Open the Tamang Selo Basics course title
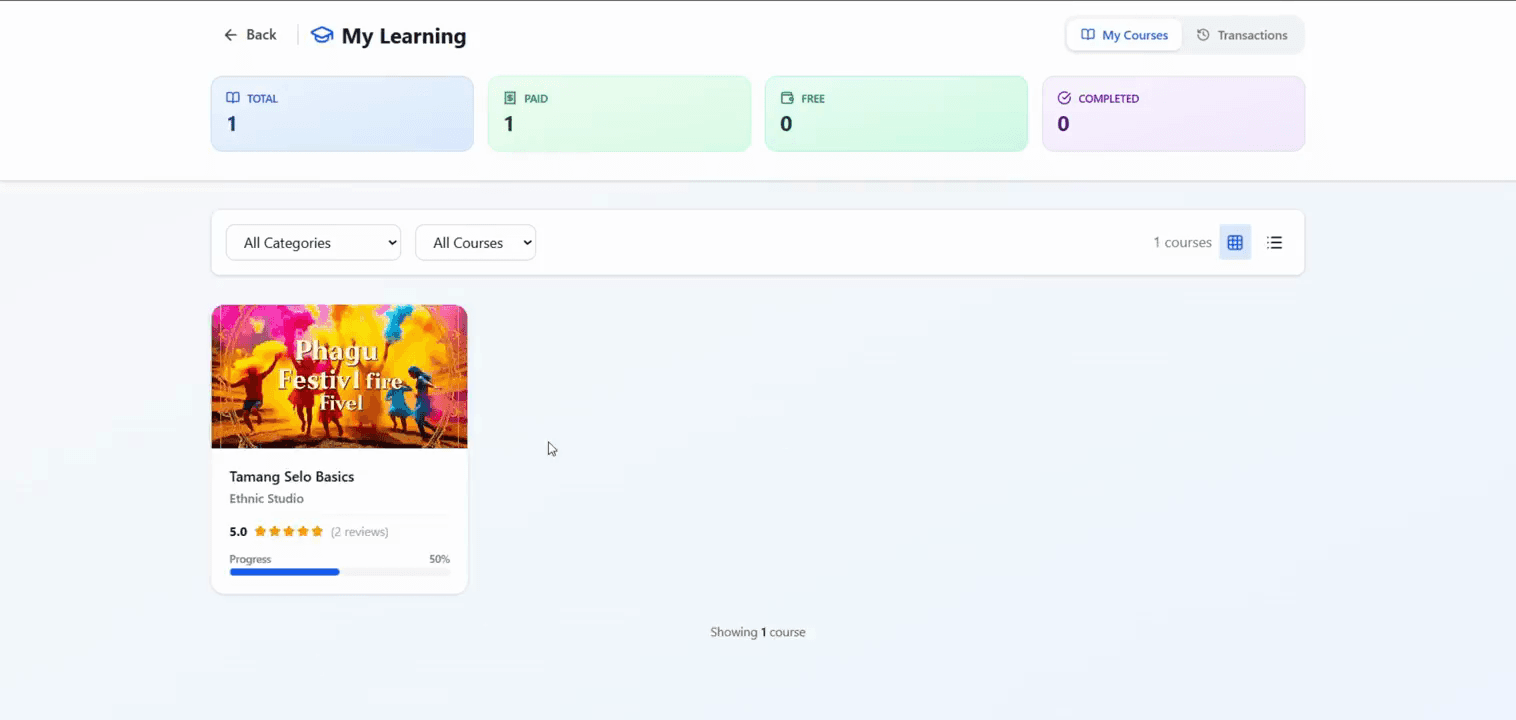The image size is (1516, 720). click(x=292, y=477)
